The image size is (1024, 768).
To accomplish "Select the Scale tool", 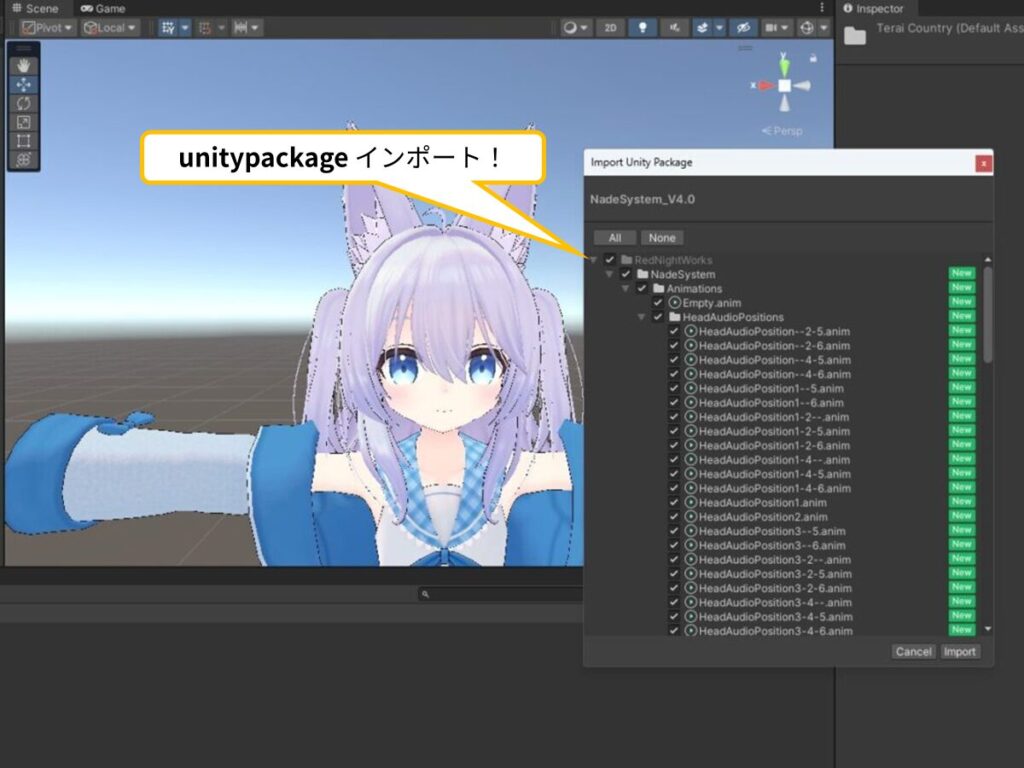I will (24, 122).
